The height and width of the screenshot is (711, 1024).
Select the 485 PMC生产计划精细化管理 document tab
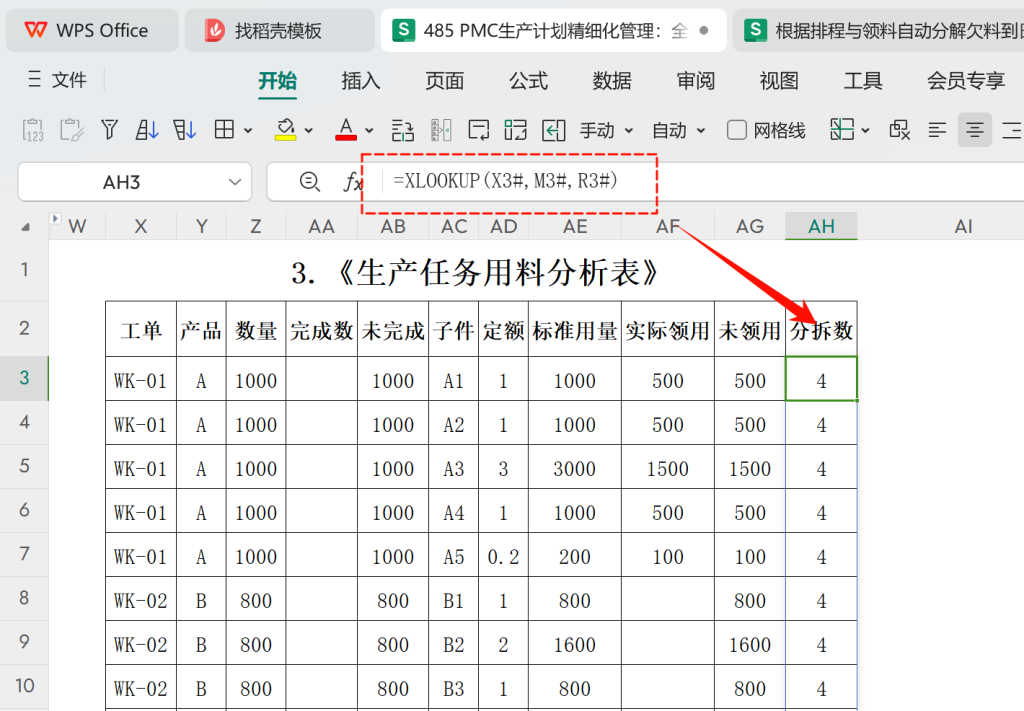coord(553,30)
